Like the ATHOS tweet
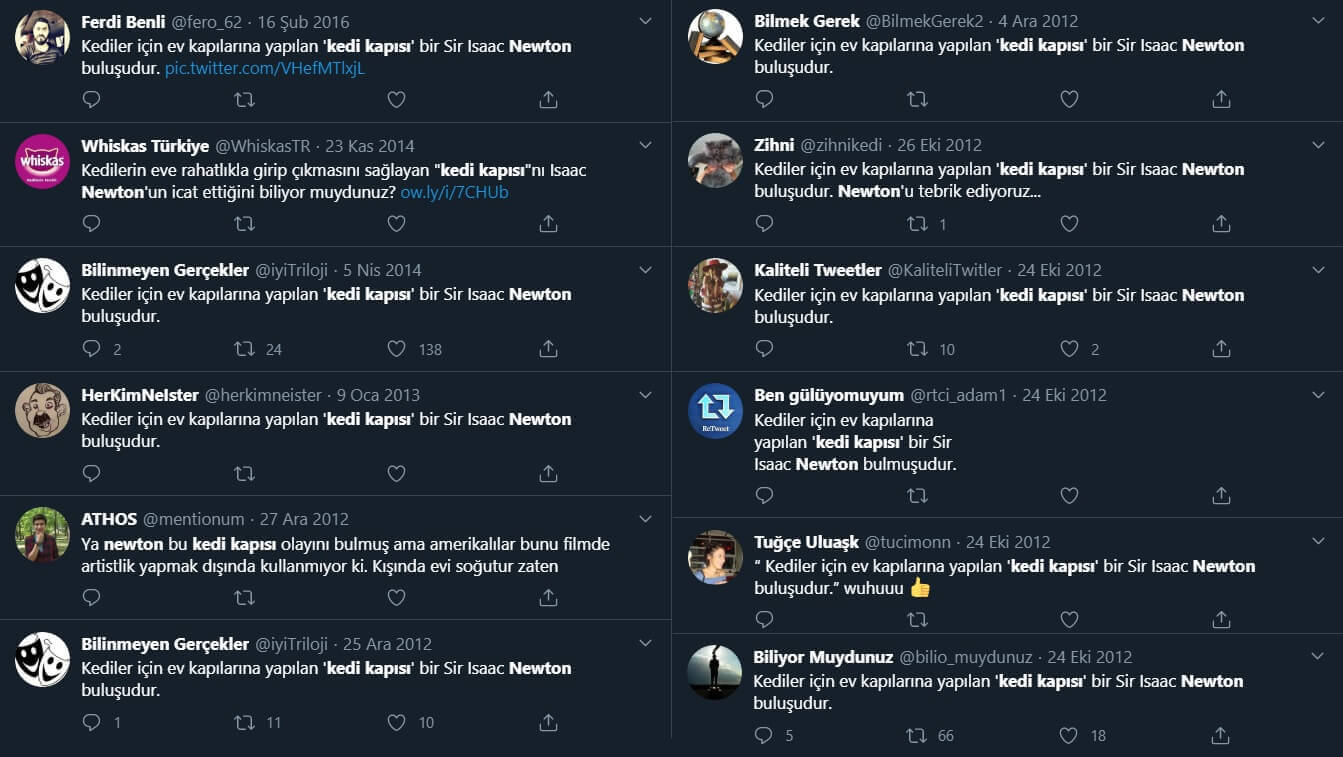This screenshot has width=1343, height=757. click(396, 598)
